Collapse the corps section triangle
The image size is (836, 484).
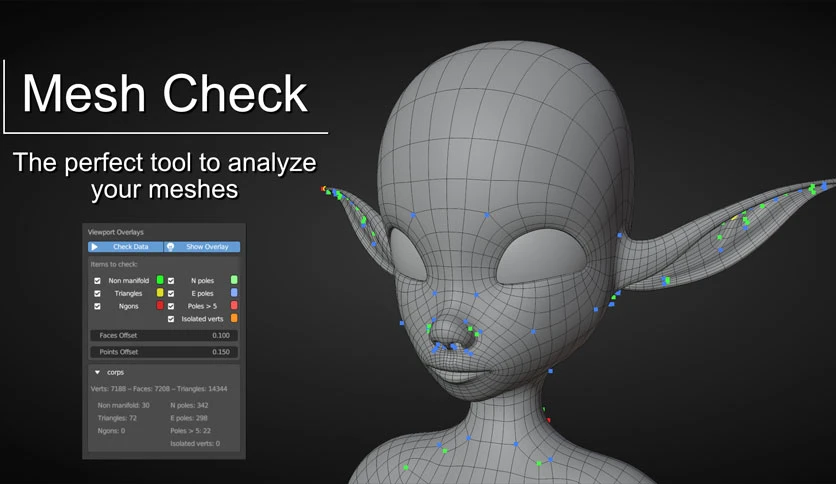point(97,372)
